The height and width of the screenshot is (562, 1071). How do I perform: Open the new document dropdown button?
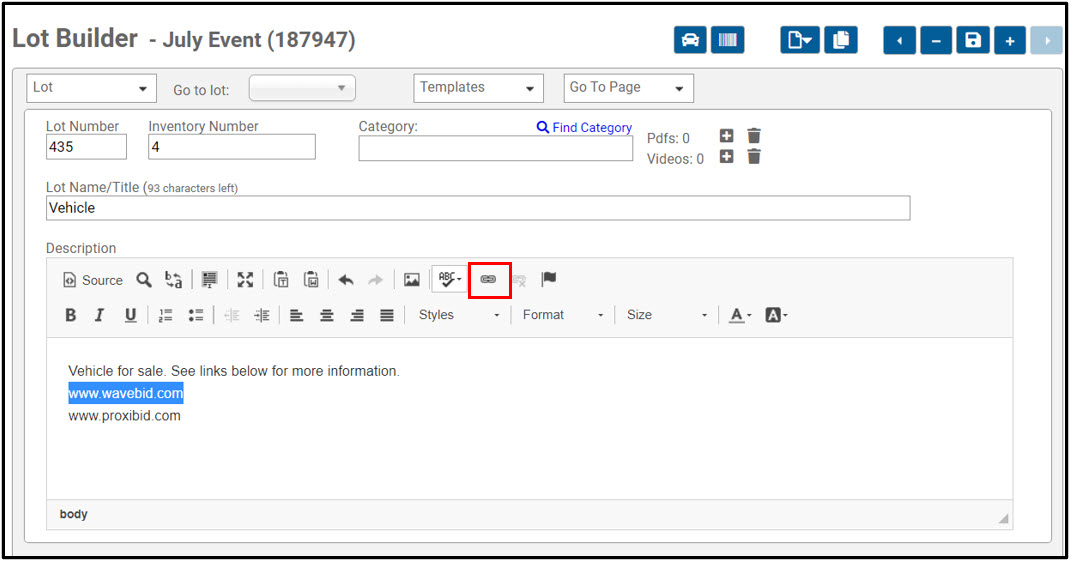coord(800,40)
